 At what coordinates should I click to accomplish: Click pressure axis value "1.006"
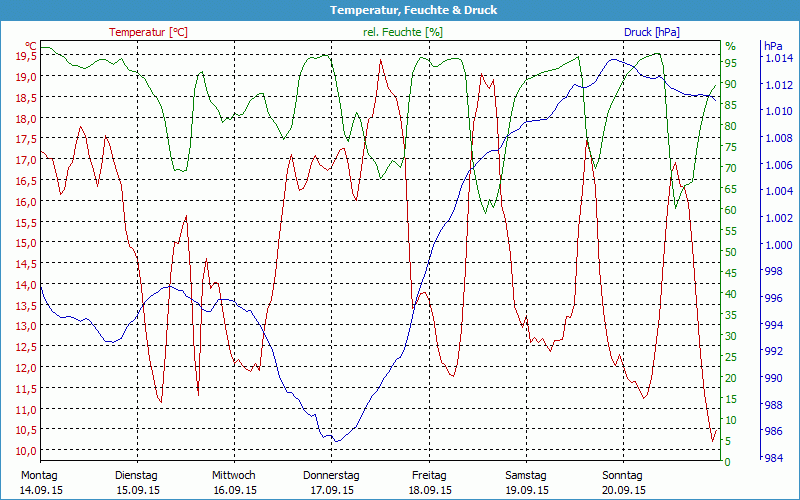pyautogui.click(x=779, y=165)
